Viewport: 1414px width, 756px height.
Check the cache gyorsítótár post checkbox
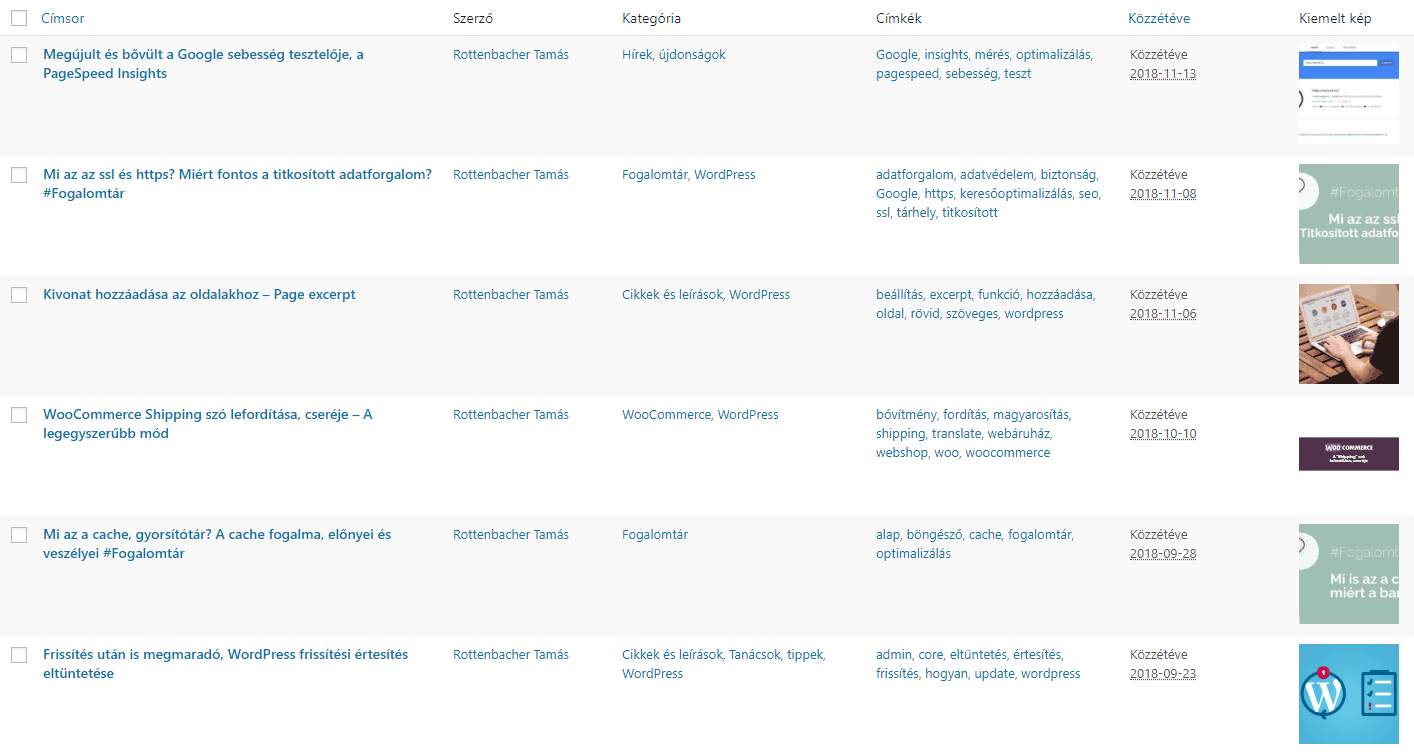click(x=19, y=535)
